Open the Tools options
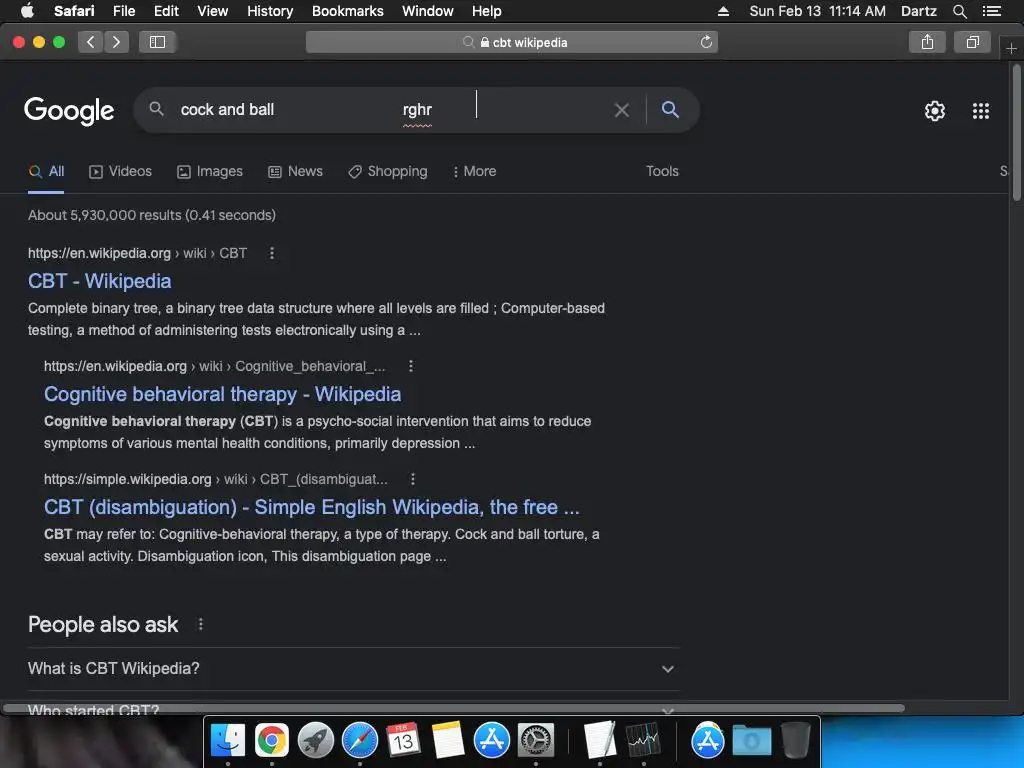 point(662,172)
